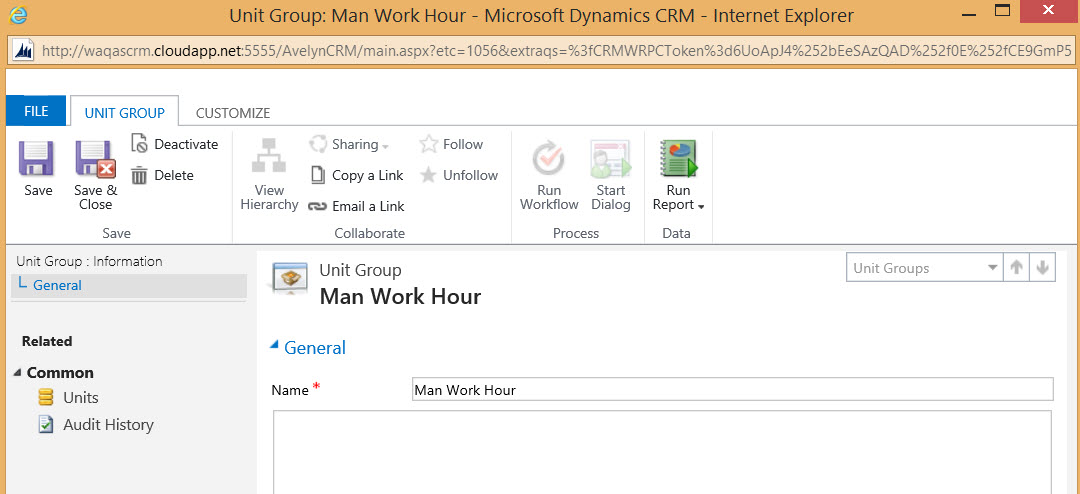Delete the unit group record
Screen dimensions: 1080x494
pyautogui.click(x=163, y=175)
